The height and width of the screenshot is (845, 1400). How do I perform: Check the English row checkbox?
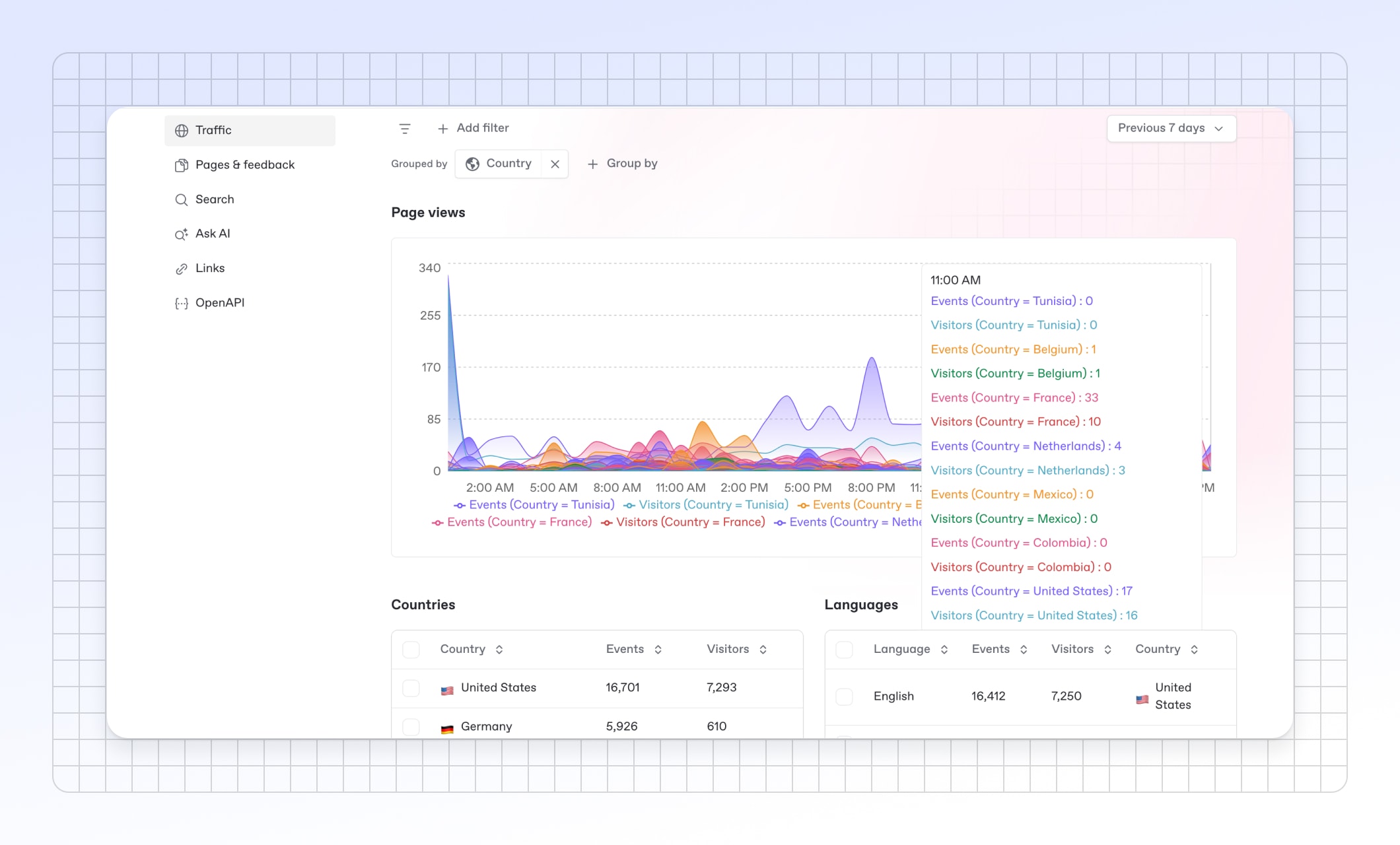(844, 696)
